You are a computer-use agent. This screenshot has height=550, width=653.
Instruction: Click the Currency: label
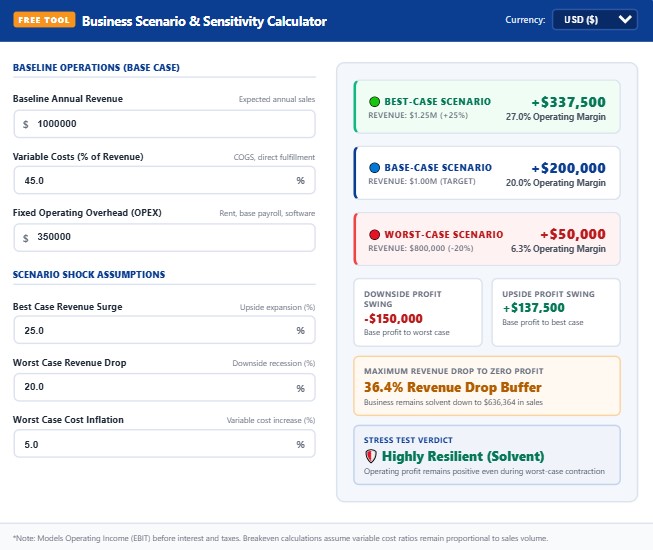(x=525, y=20)
